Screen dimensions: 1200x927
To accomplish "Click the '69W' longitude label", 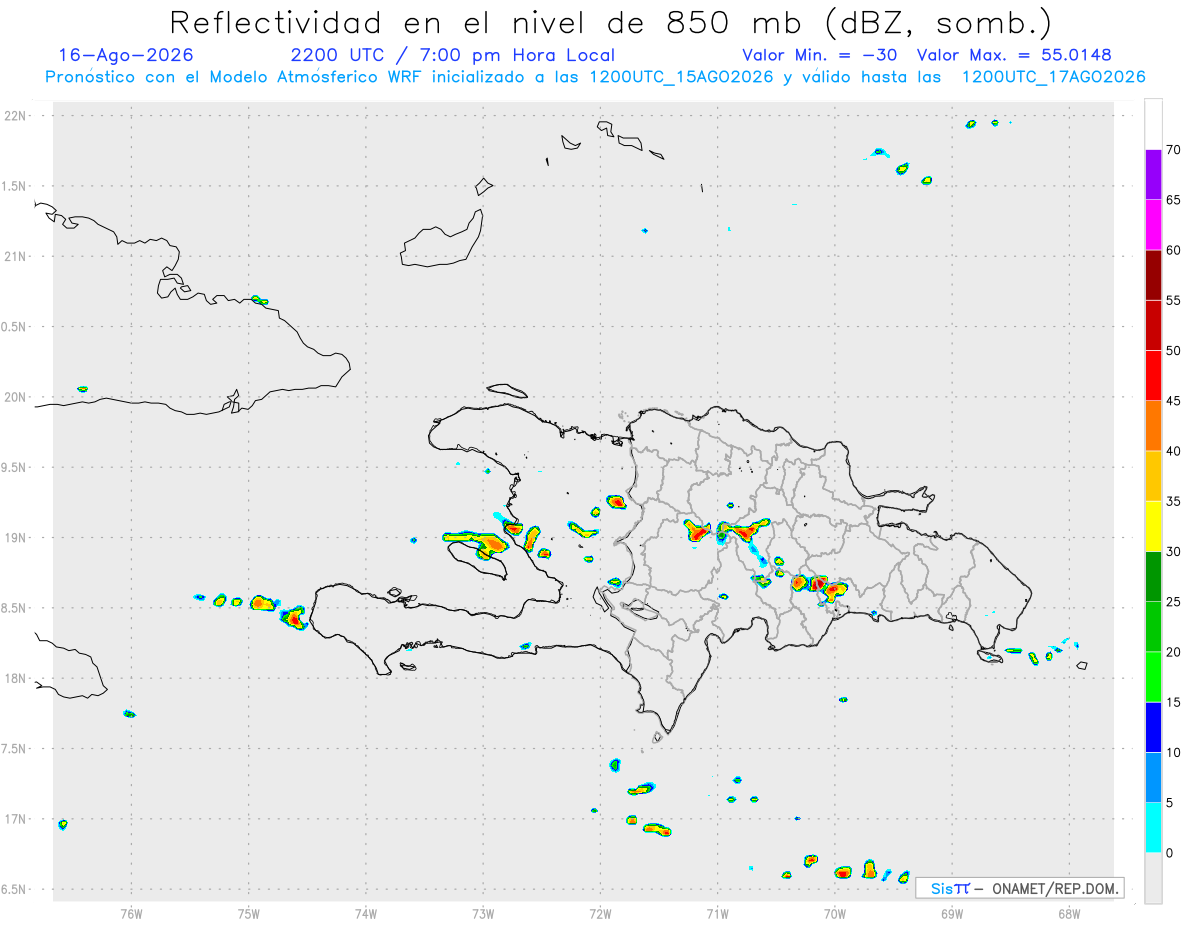I will (x=952, y=913).
